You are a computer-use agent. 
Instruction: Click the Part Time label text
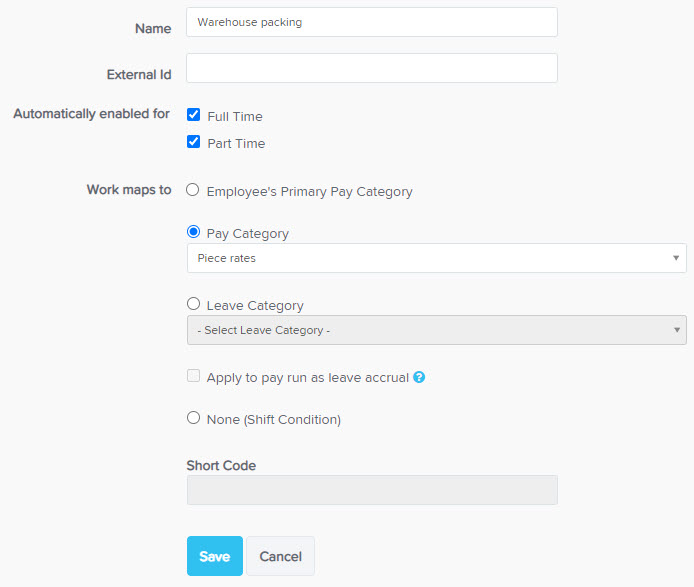pos(236,143)
